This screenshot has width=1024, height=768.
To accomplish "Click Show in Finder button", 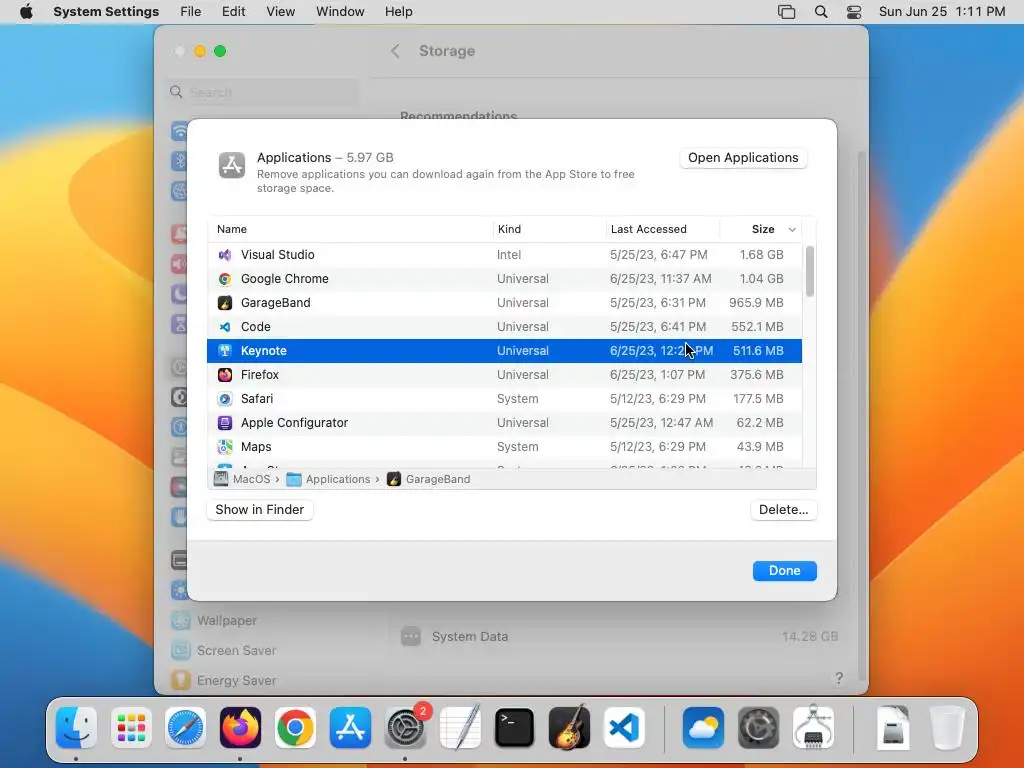I will pyautogui.click(x=260, y=510).
